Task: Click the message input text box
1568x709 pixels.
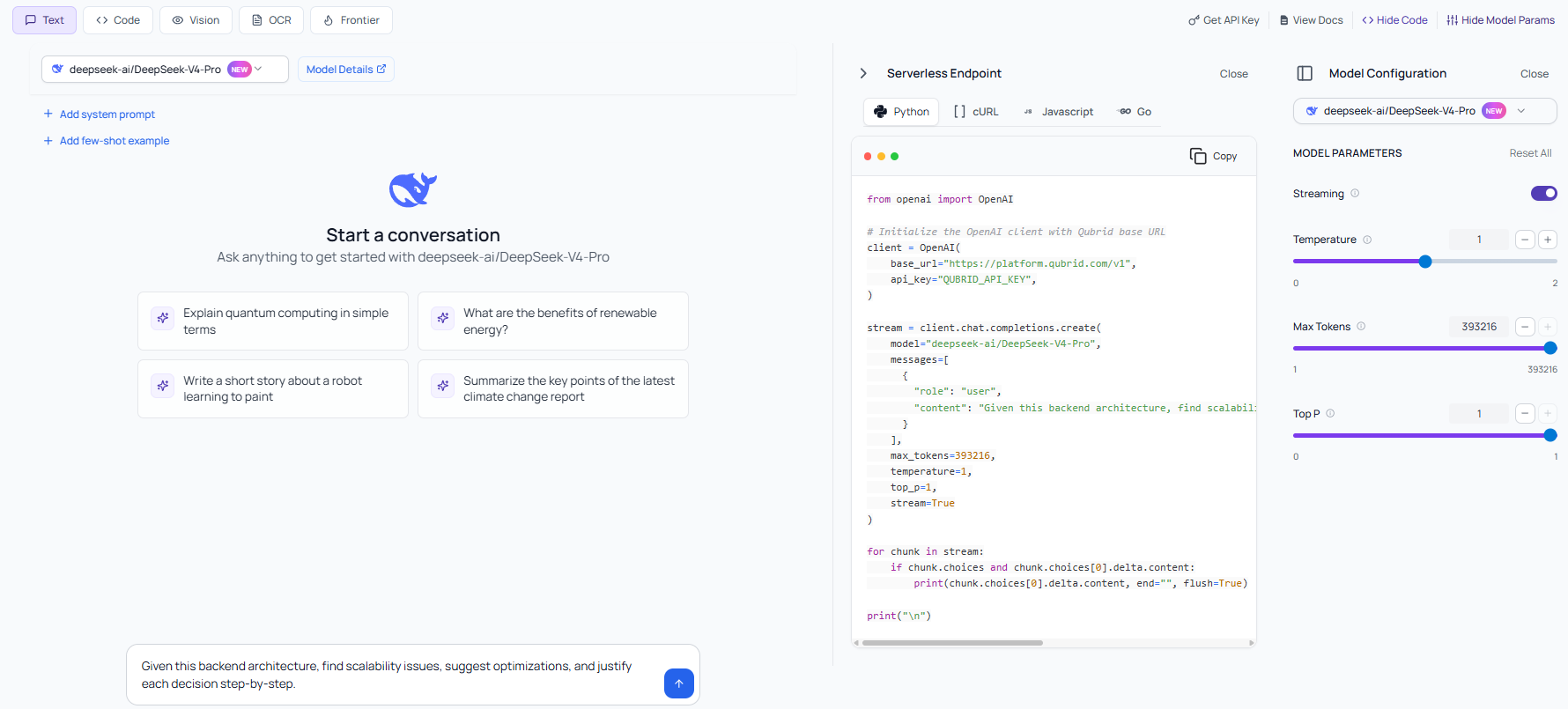Action: [396, 675]
